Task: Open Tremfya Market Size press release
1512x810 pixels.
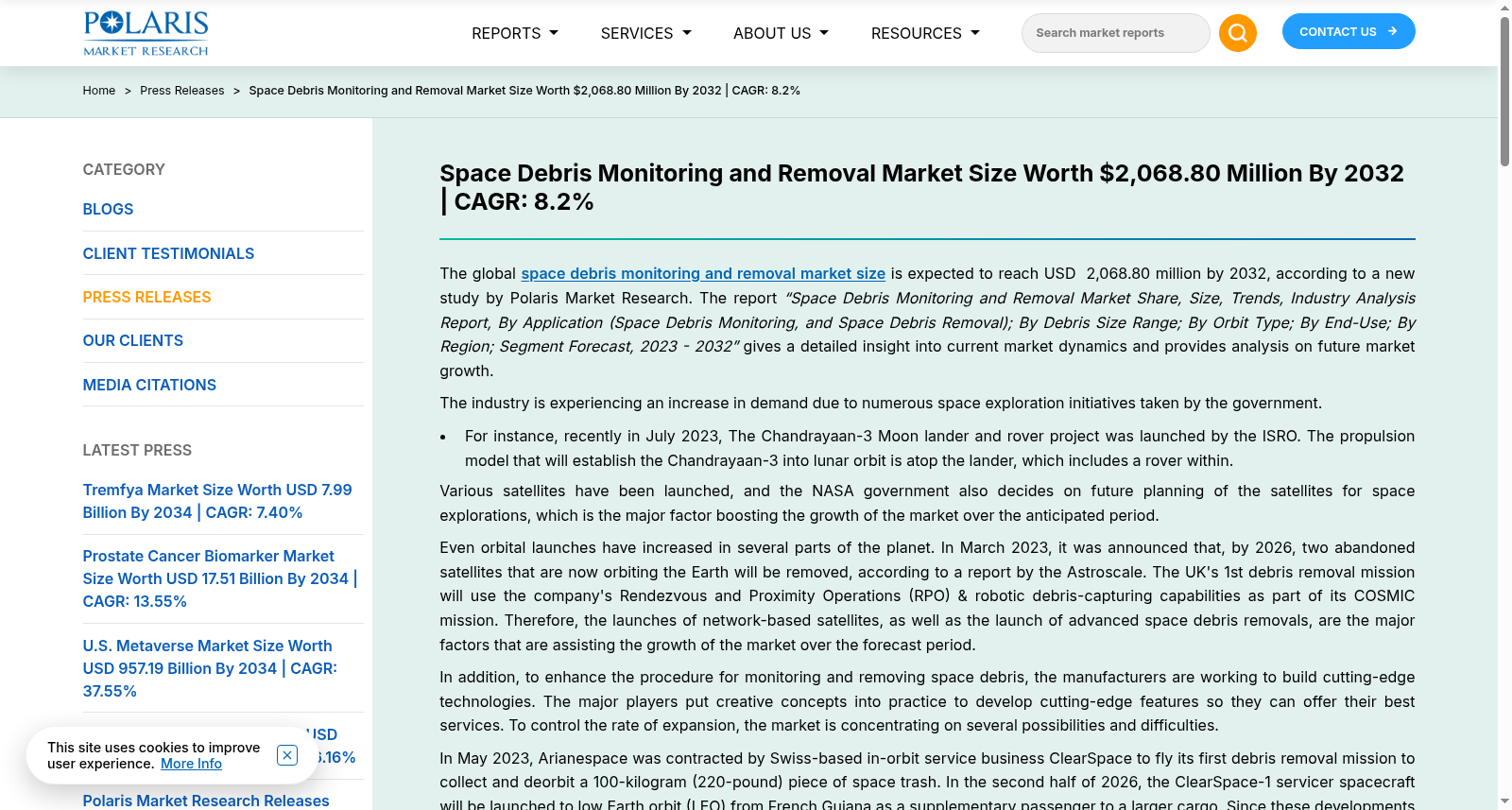Action: 217,501
